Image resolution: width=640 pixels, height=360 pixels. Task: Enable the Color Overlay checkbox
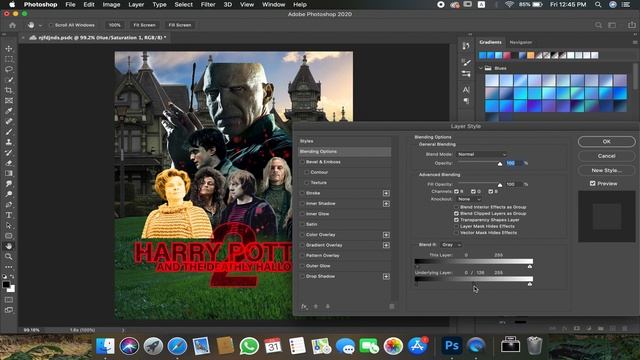pos(302,235)
